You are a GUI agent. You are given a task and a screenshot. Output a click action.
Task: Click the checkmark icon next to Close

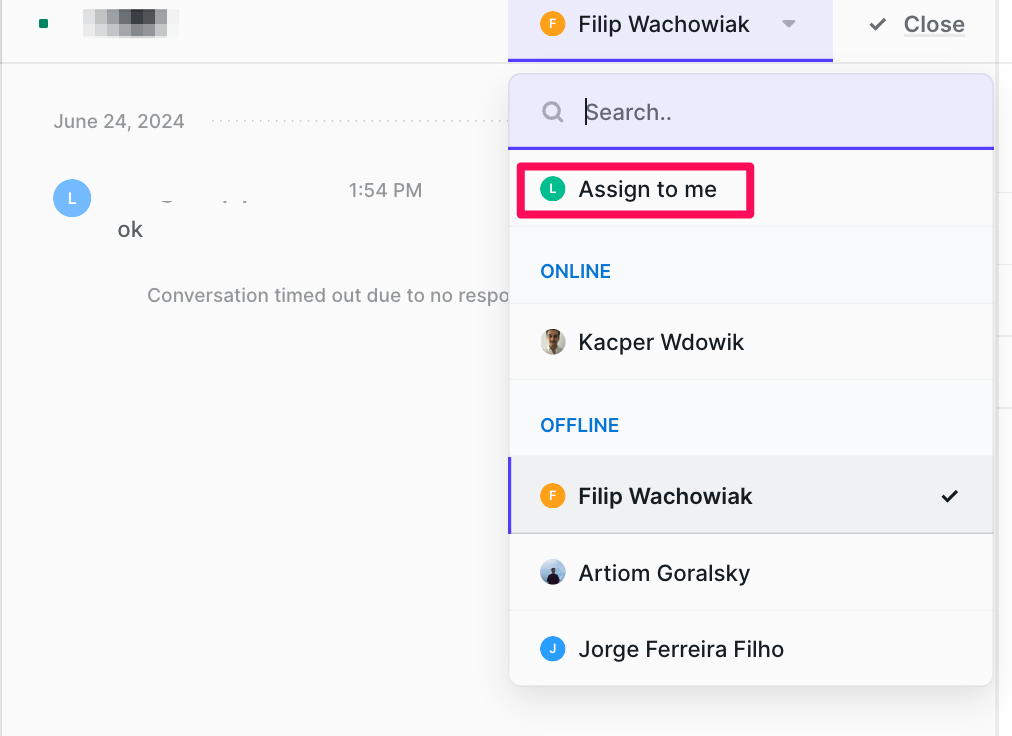point(878,25)
